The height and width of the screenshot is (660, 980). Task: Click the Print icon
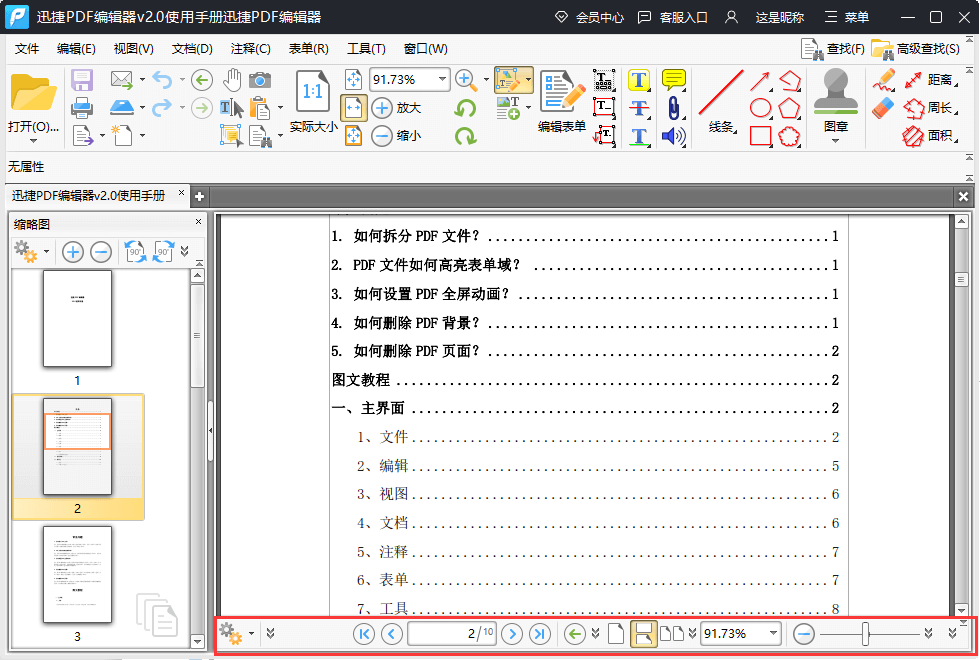[x=82, y=108]
